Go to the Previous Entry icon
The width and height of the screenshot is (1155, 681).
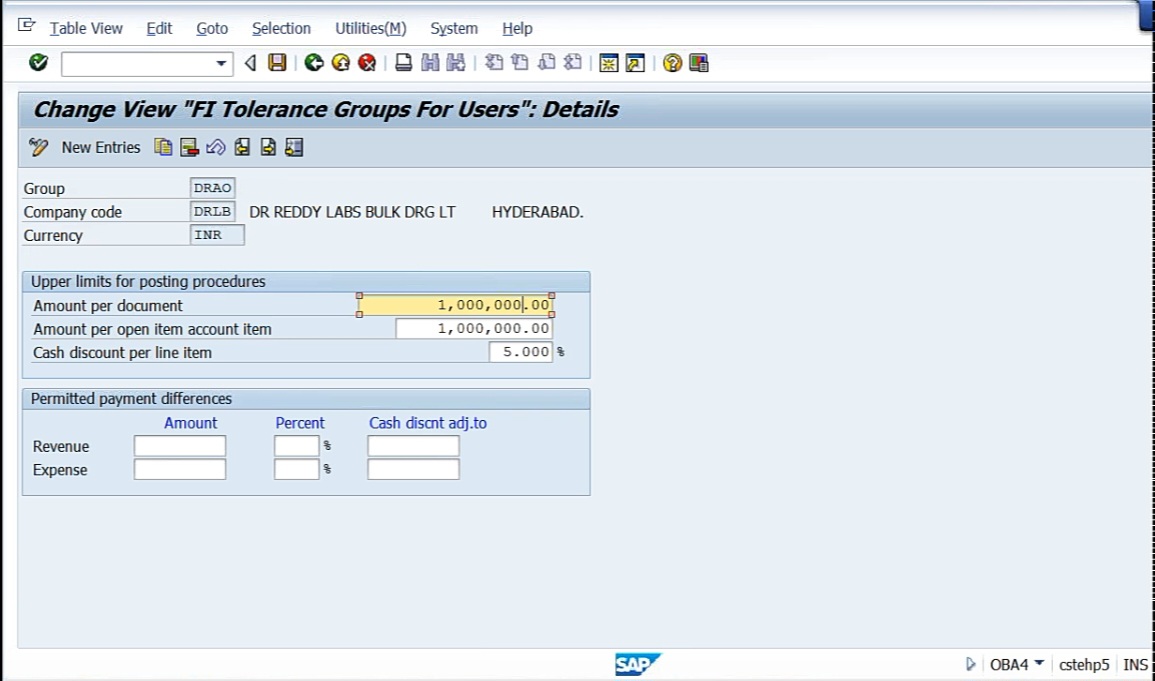(242, 147)
